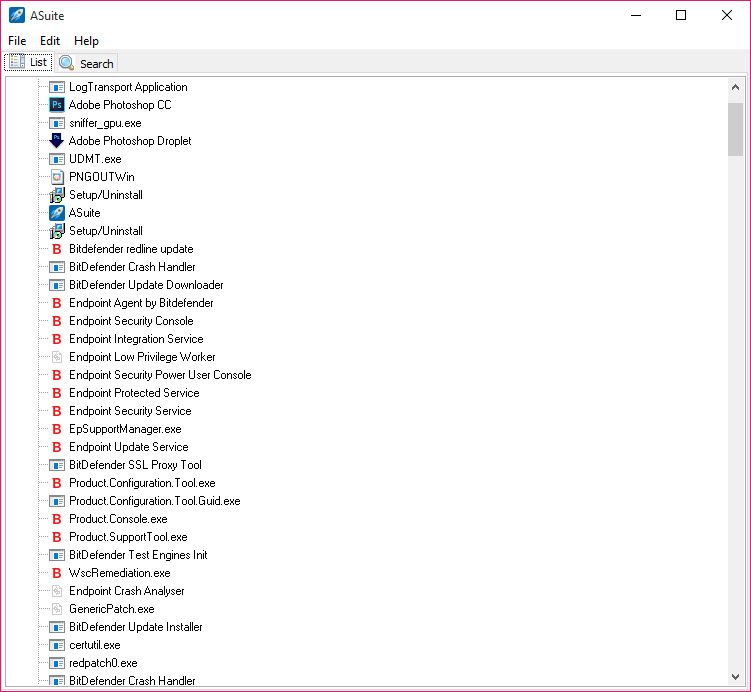
Task: Select Endpoint Low Privilege Worker text
Action: coord(142,357)
